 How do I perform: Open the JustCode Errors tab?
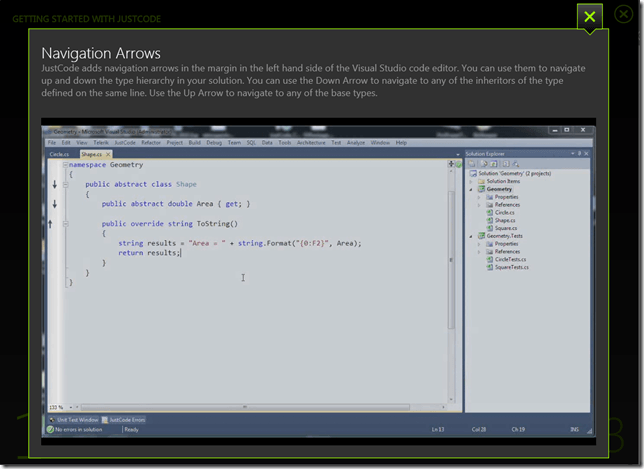pos(123,420)
